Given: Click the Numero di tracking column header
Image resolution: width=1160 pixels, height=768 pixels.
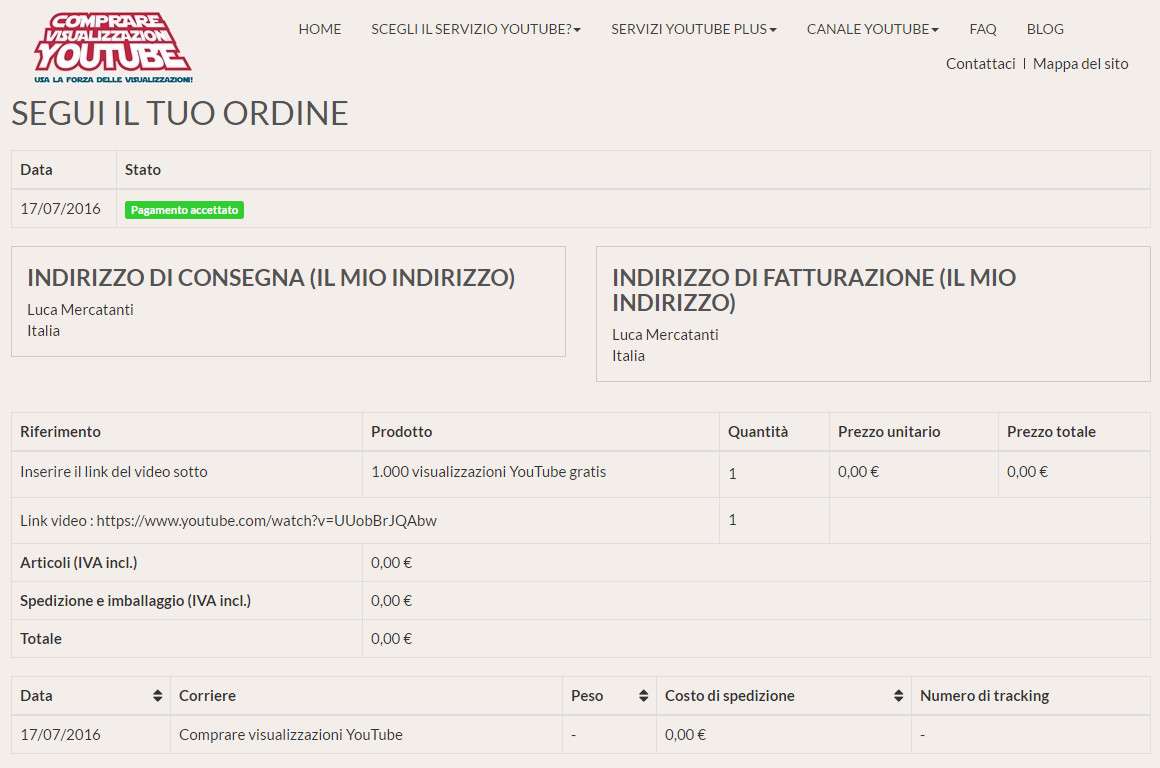Looking at the screenshot, I should [x=984, y=695].
